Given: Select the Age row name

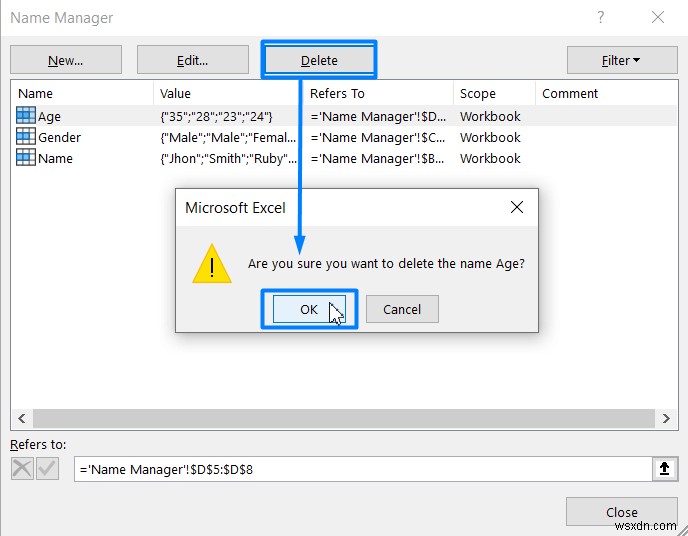Looking at the screenshot, I should [49, 117].
